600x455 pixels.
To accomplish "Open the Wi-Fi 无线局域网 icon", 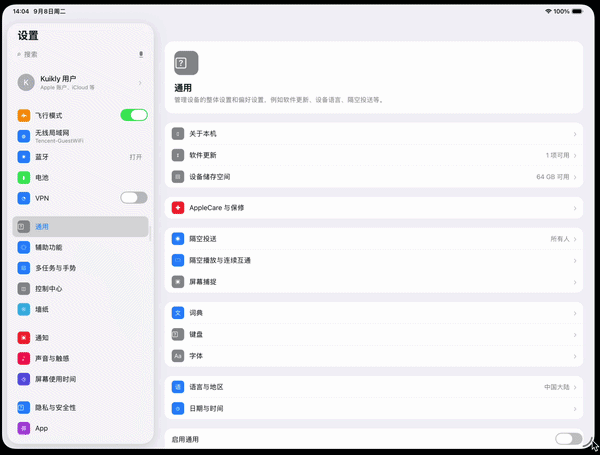I will [x=24, y=136].
